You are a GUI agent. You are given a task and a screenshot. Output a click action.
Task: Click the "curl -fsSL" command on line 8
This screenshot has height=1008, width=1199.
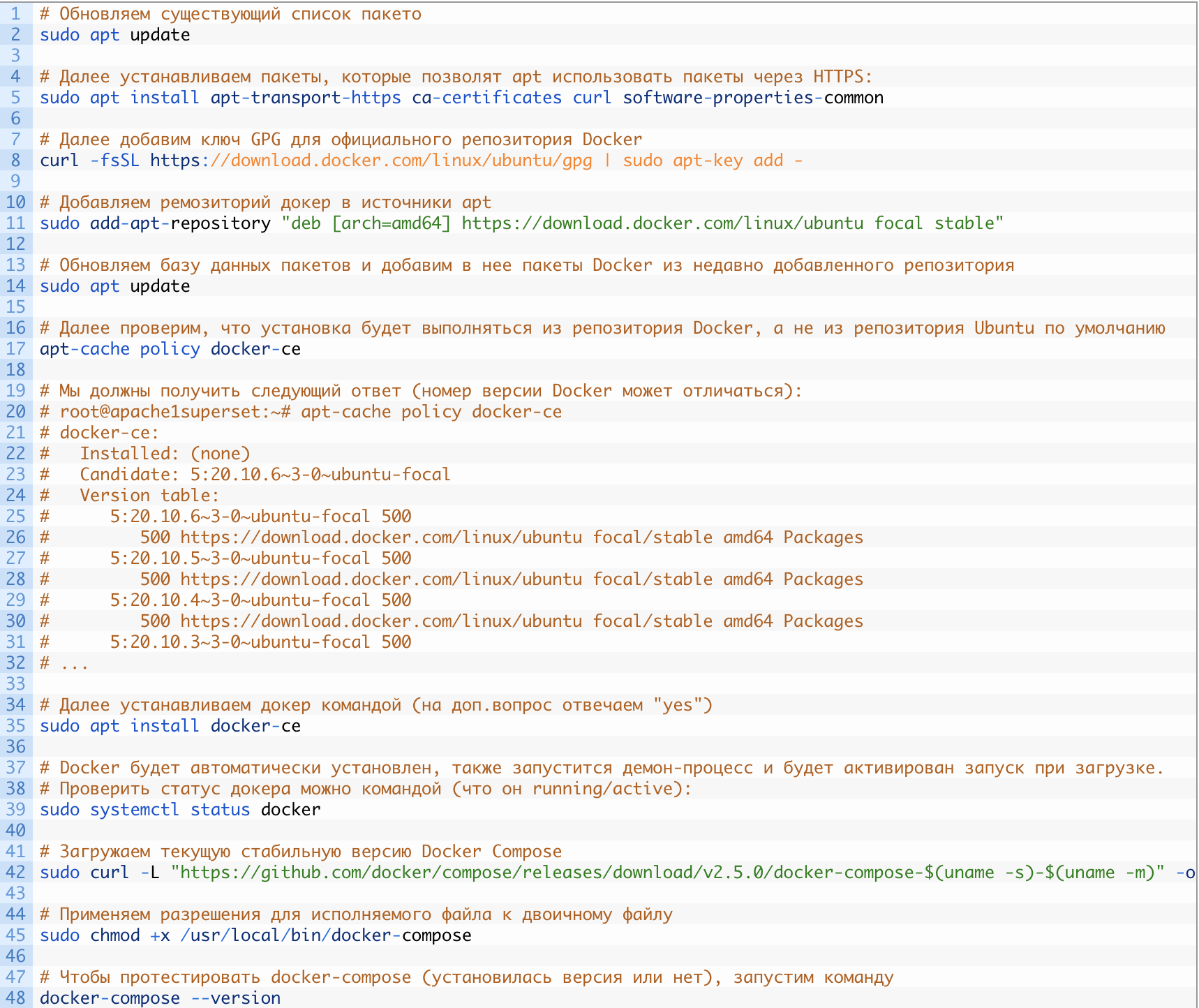point(89,161)
